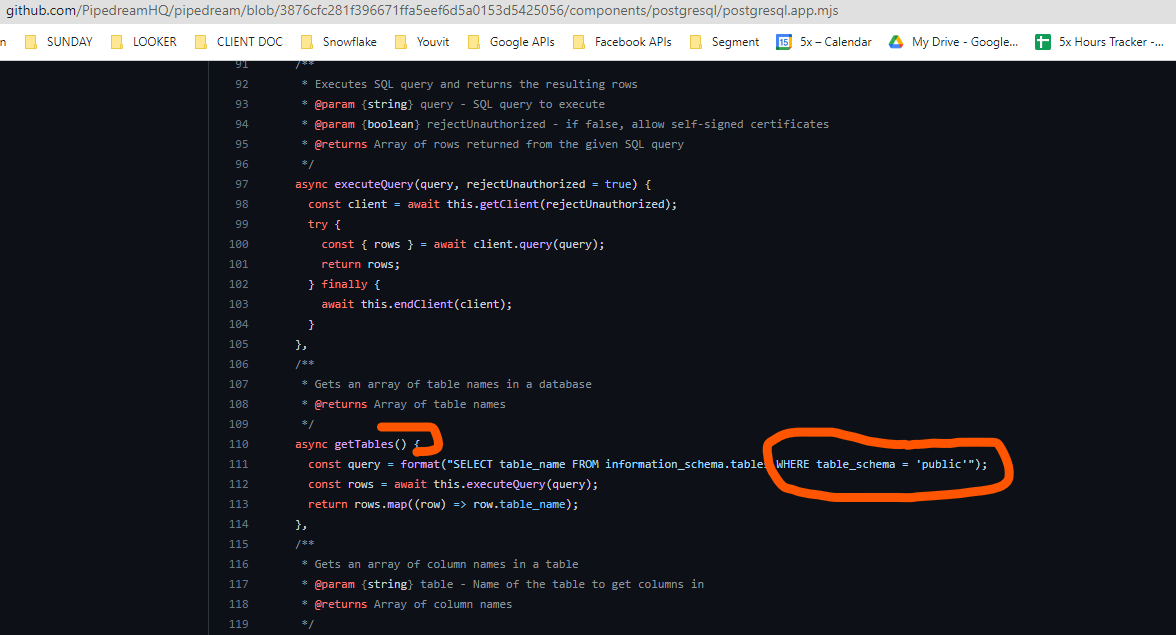This screenshot has height=635, width=1176.
Task: Click line number 111 in the code view
Action: click(x=238, y=464)
